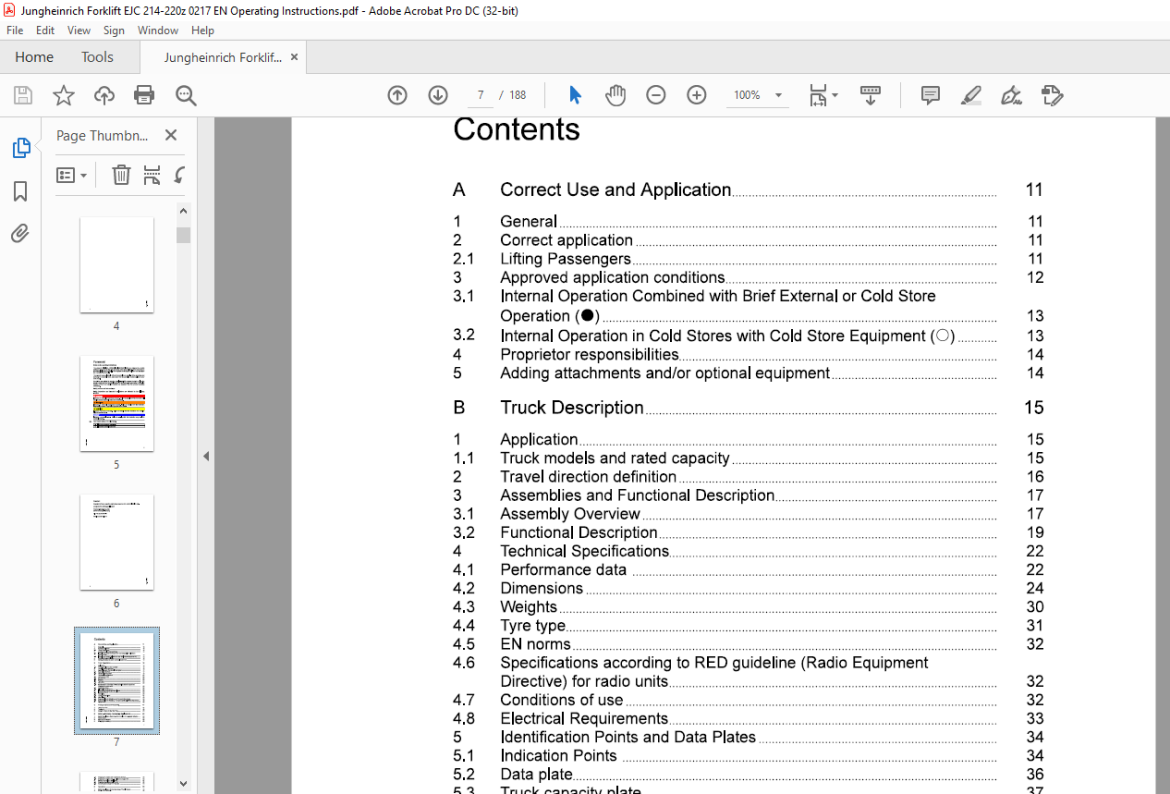Open the View menu
Viewport: 1170px width, 794px height.
click(x=78, y=31)
